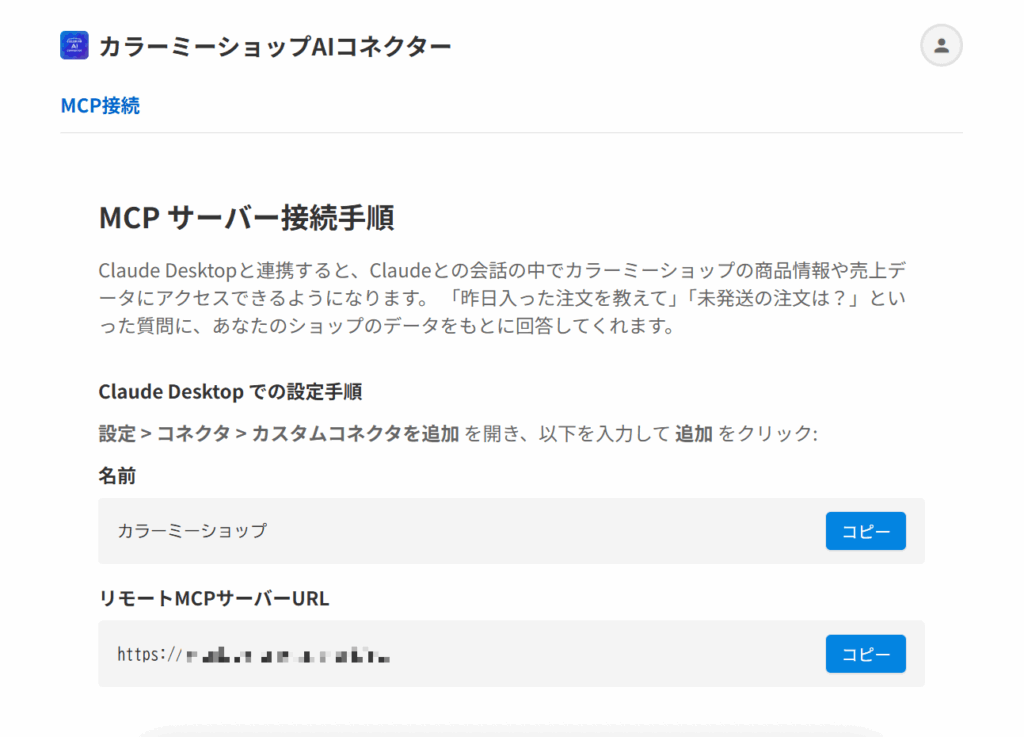Image resolution: width=1024 pixels, height=737 pixels.
Task: Click the リモートMCPサーバーURL label
Action: coord(213,599)
